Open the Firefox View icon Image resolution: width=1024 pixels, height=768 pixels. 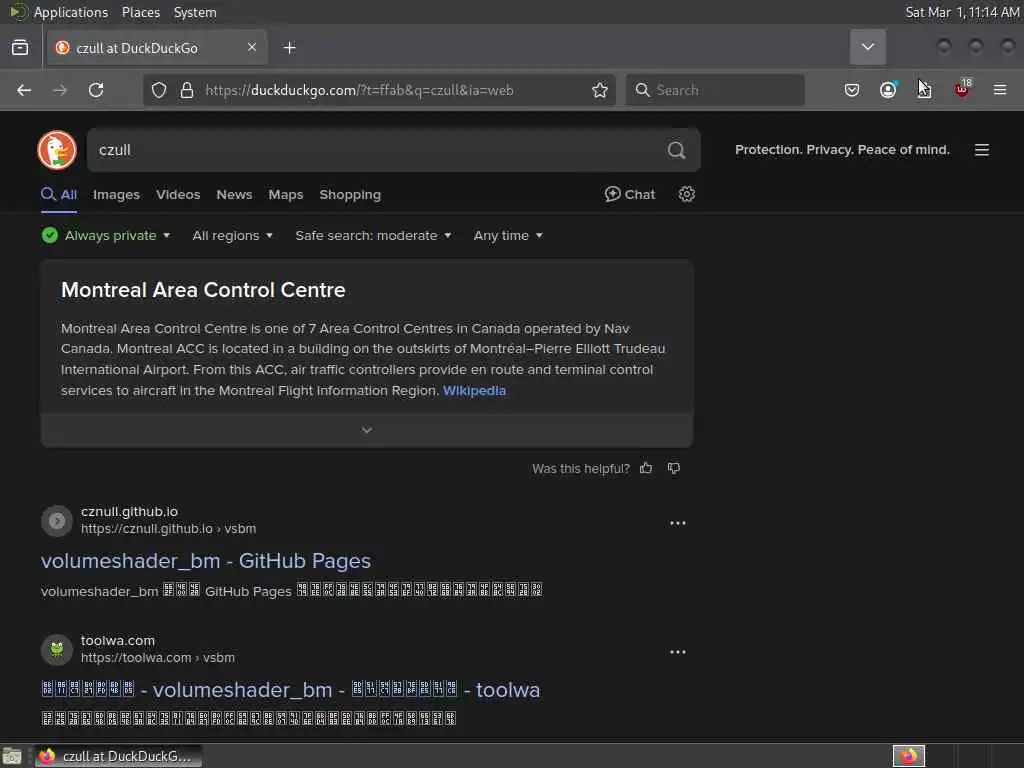tap(20, 48)
